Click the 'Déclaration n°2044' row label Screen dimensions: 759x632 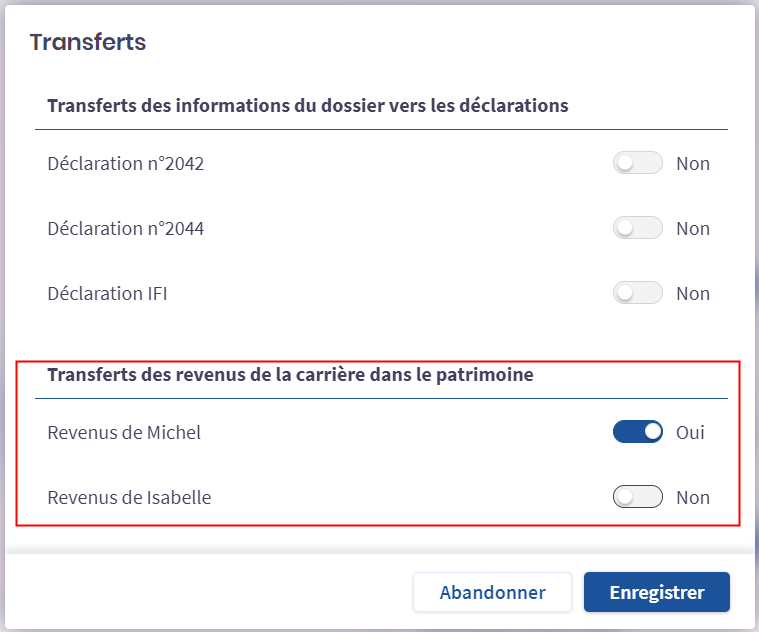pyautogui.click(x=126, y=229)
